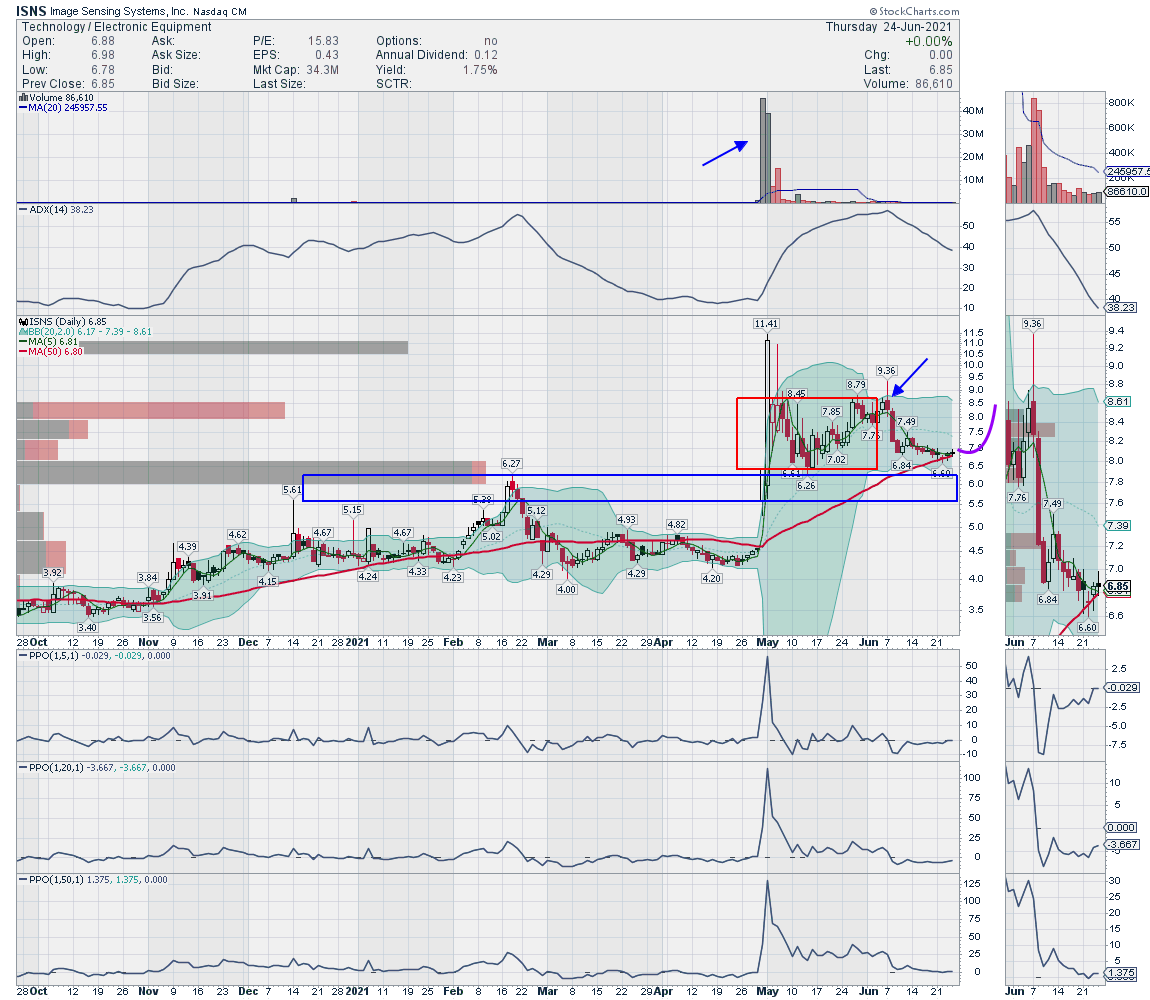Select the MA(5) 6.81 legend

point(49,341)
